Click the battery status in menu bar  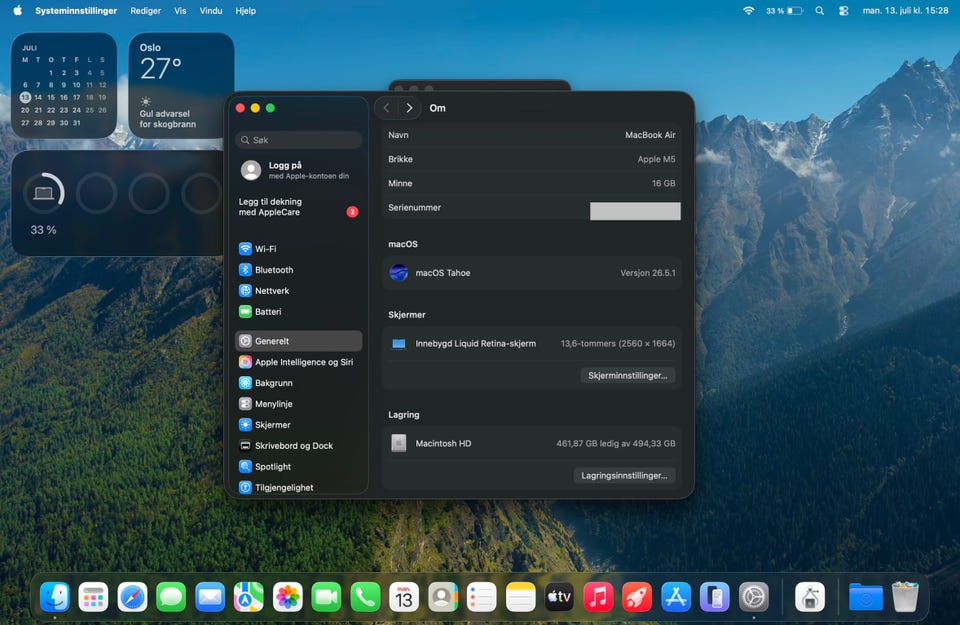[784, 10]
